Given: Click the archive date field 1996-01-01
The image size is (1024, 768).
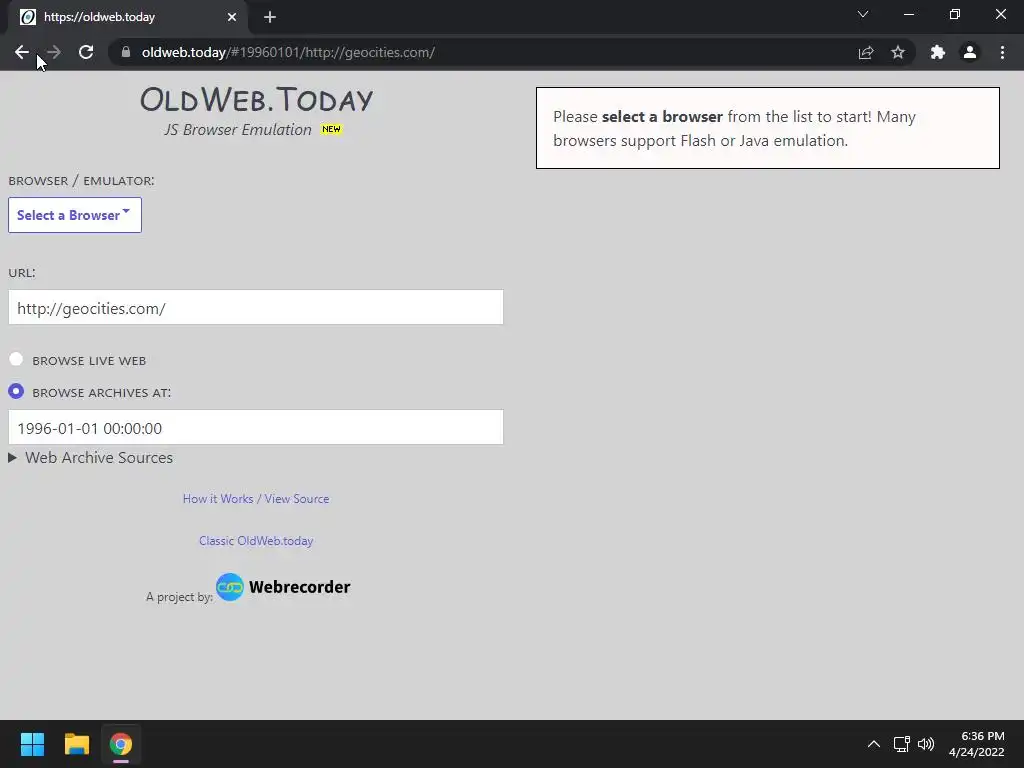Looking at the screenshot, I should 256,427.
